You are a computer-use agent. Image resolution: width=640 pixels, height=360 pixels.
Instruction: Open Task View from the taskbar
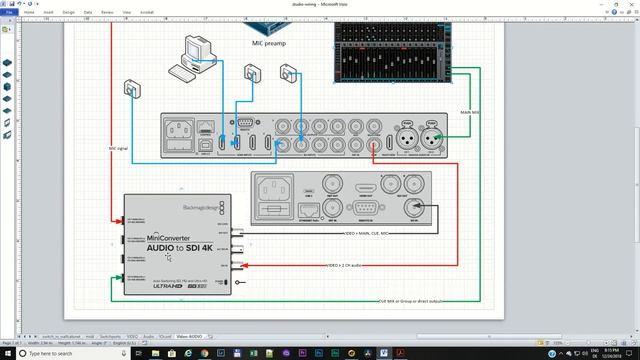pos(138,353)
